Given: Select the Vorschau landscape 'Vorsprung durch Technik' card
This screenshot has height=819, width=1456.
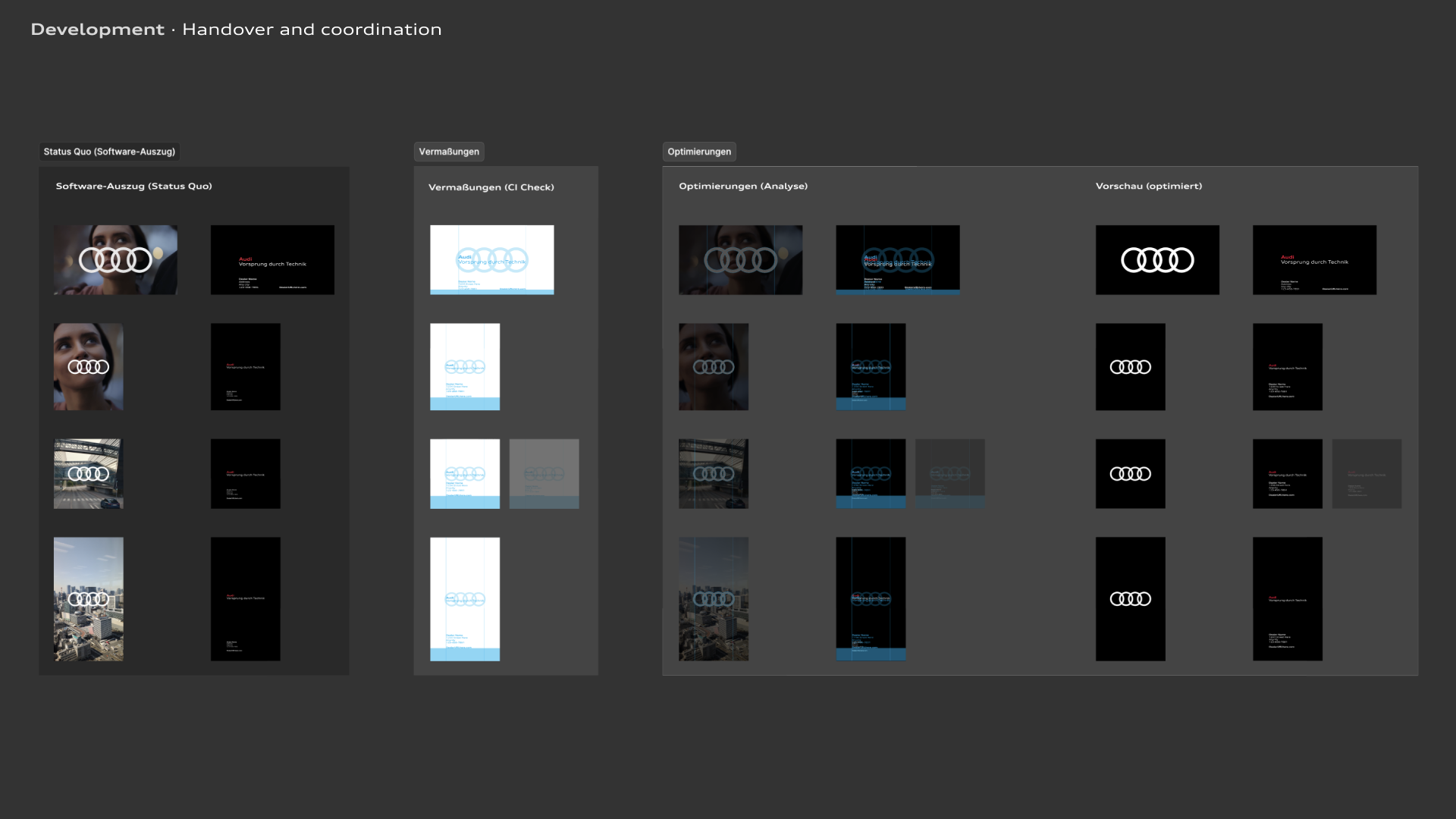Looking at the screenshot, I should point(1314,260).
